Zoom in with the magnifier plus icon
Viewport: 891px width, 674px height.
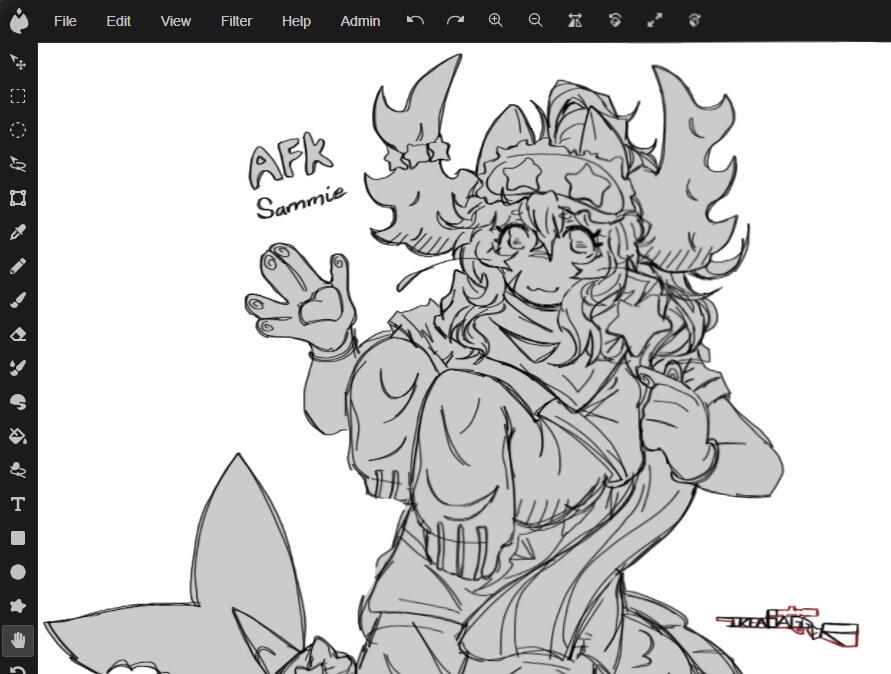[x=496, y=20]
